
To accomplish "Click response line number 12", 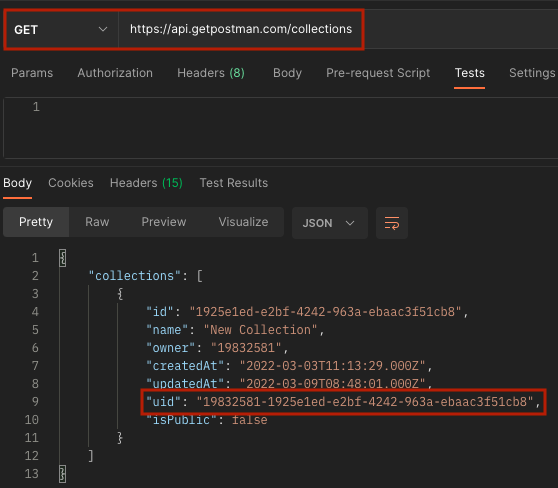I will coord(32,456).
